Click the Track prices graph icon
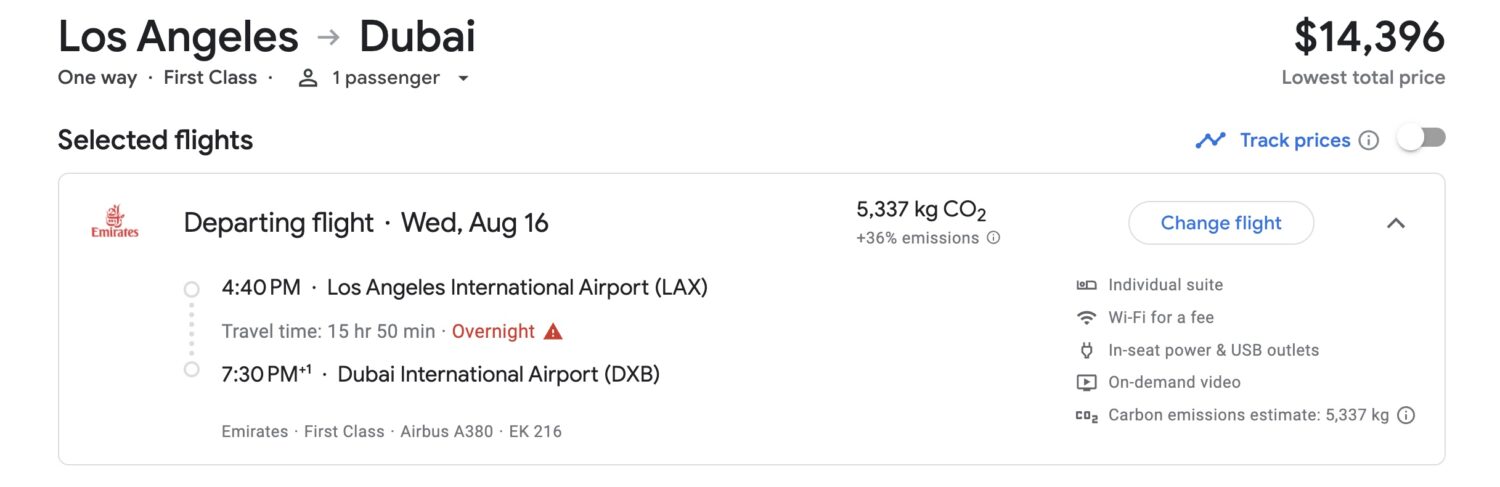The image size is (1500, 487). (x=1211, y=140)
